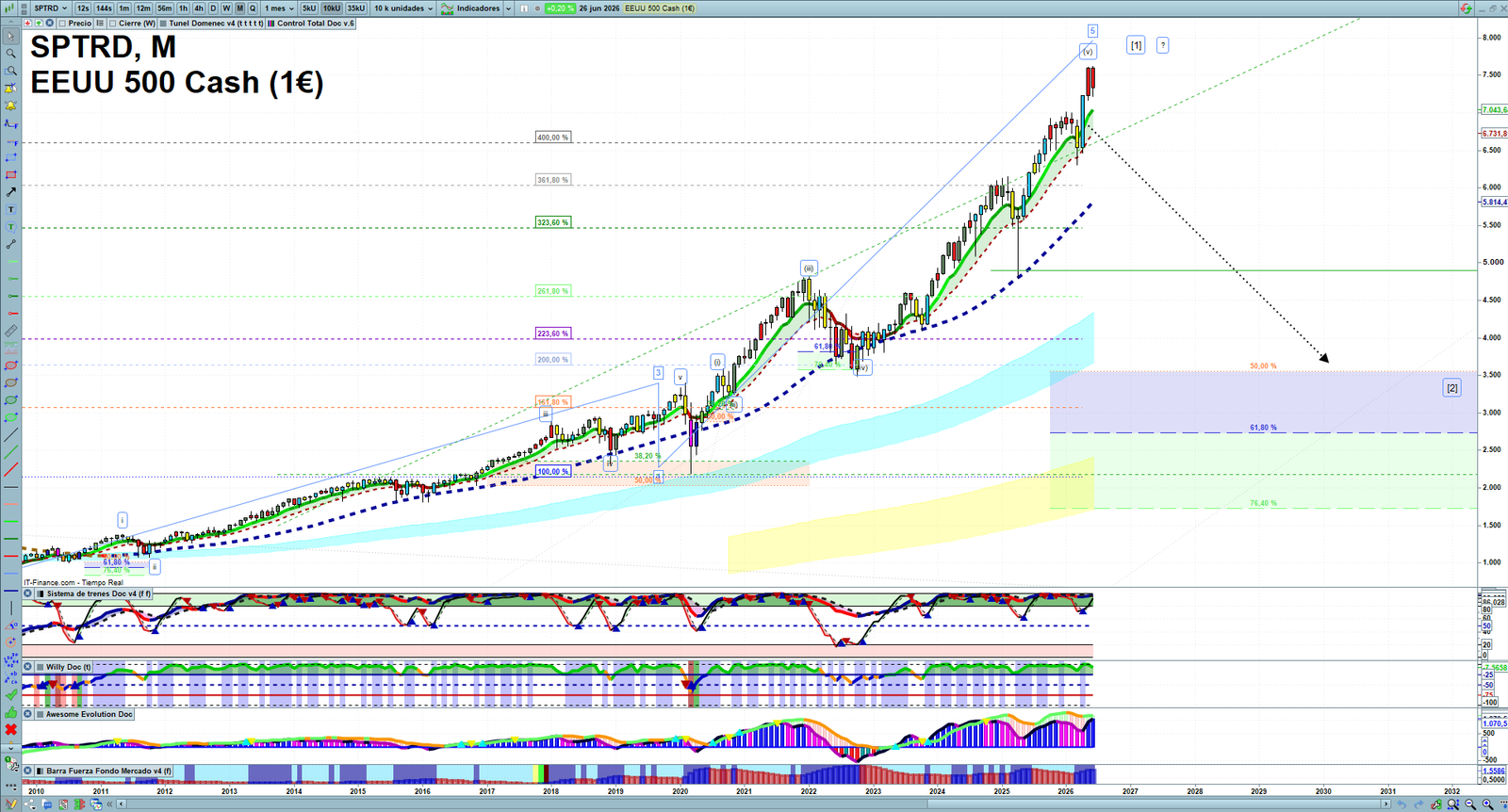Select the D daily timeframe button
This screenshot has height=812, width=1508.
(x=213, y=8)
